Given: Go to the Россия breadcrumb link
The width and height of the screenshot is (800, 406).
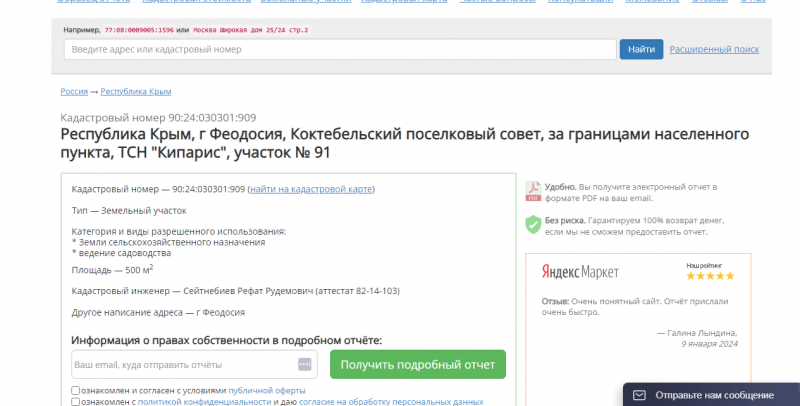Looking at the screenshot, I should (x=74, y=91).
